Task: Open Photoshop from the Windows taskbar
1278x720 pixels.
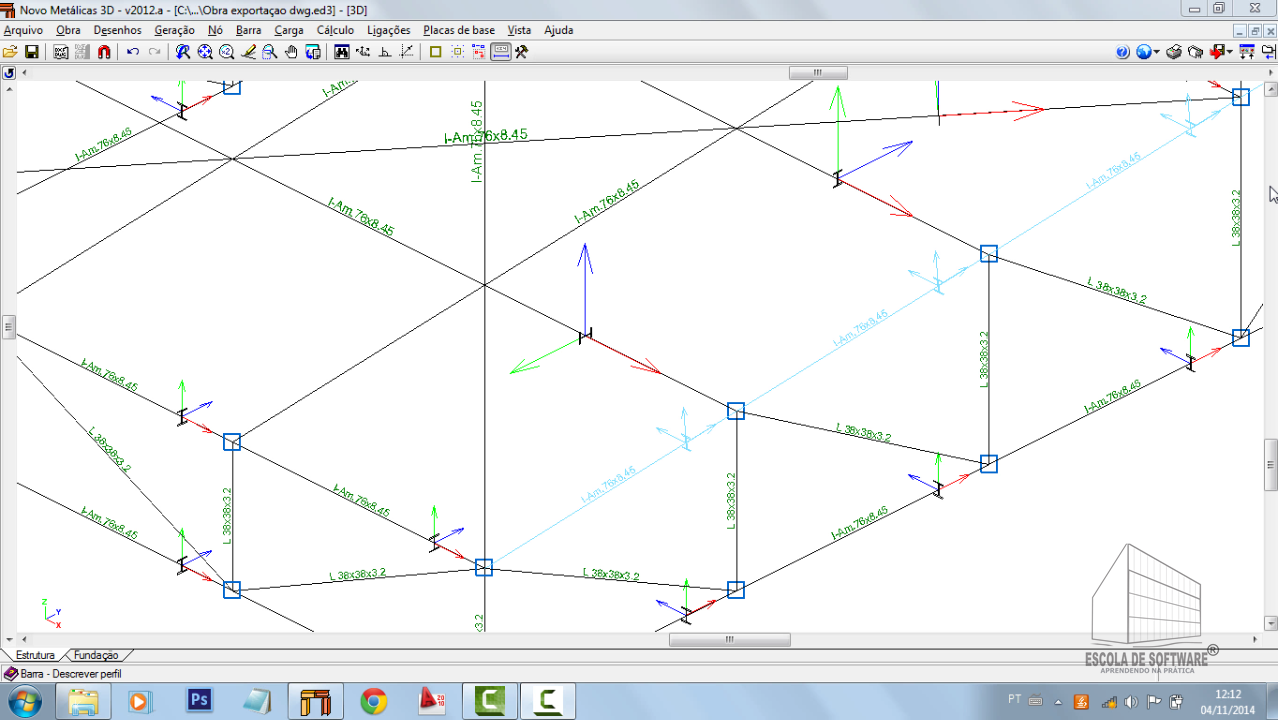Action: (200, 700)
